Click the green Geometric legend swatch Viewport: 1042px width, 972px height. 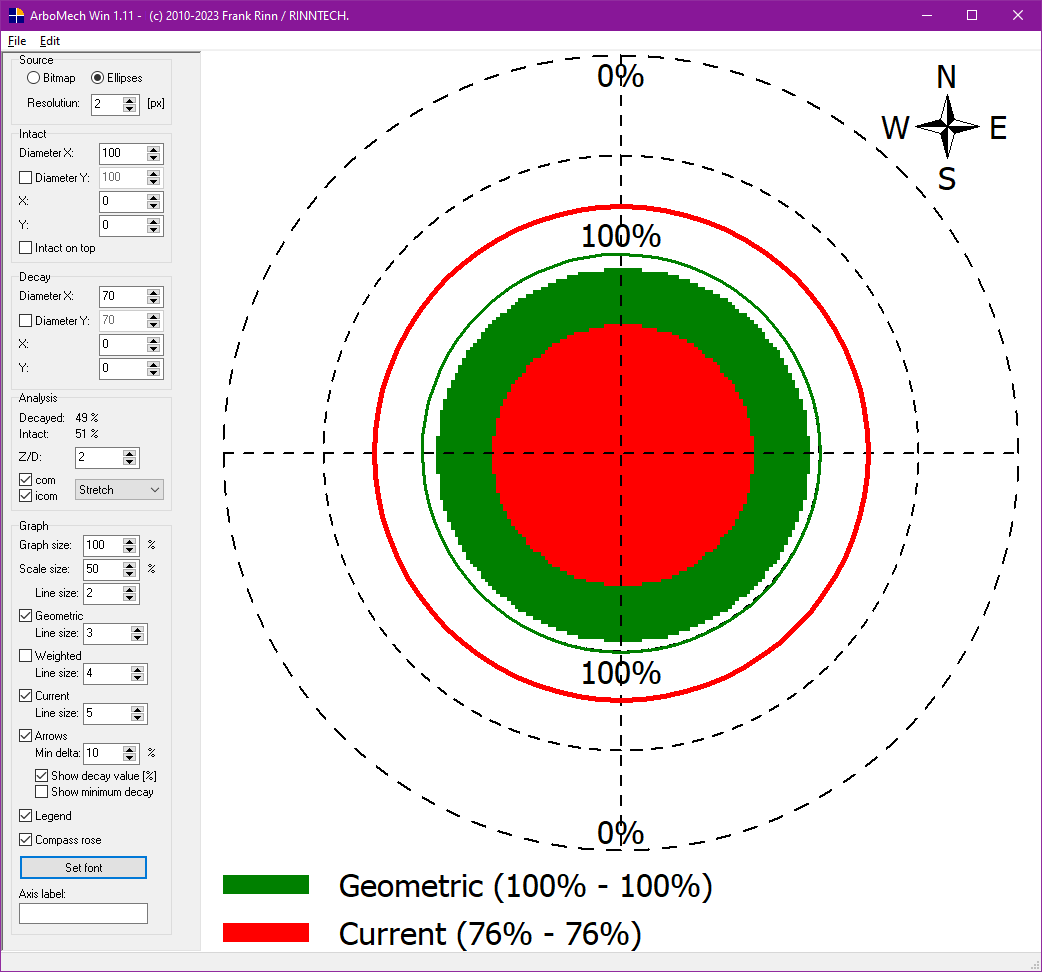click(x=265, y=884)
